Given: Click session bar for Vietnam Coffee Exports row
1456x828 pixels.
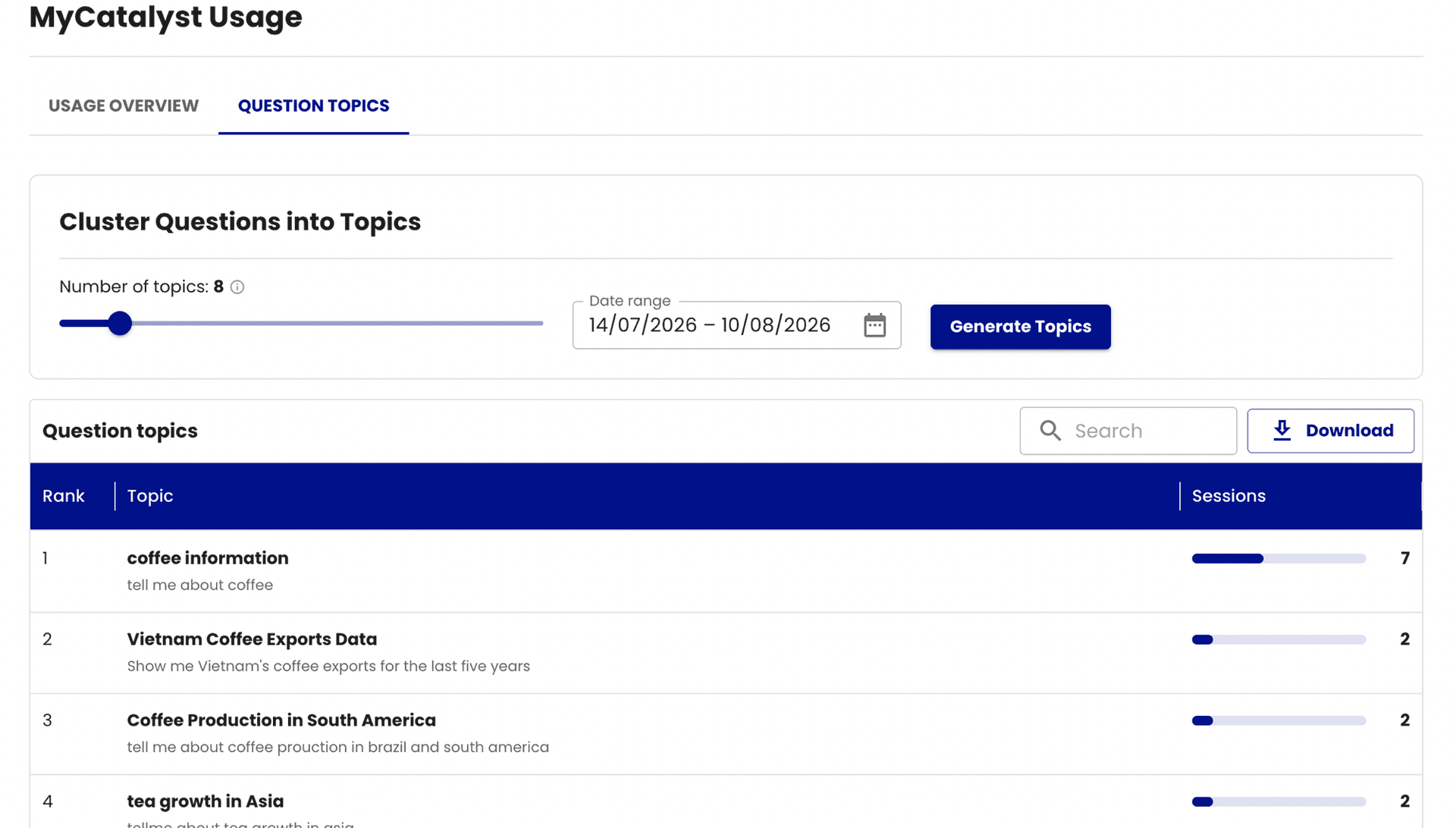Looking at the screenshot, I should pyautogui.click(x=1279, y=640).
